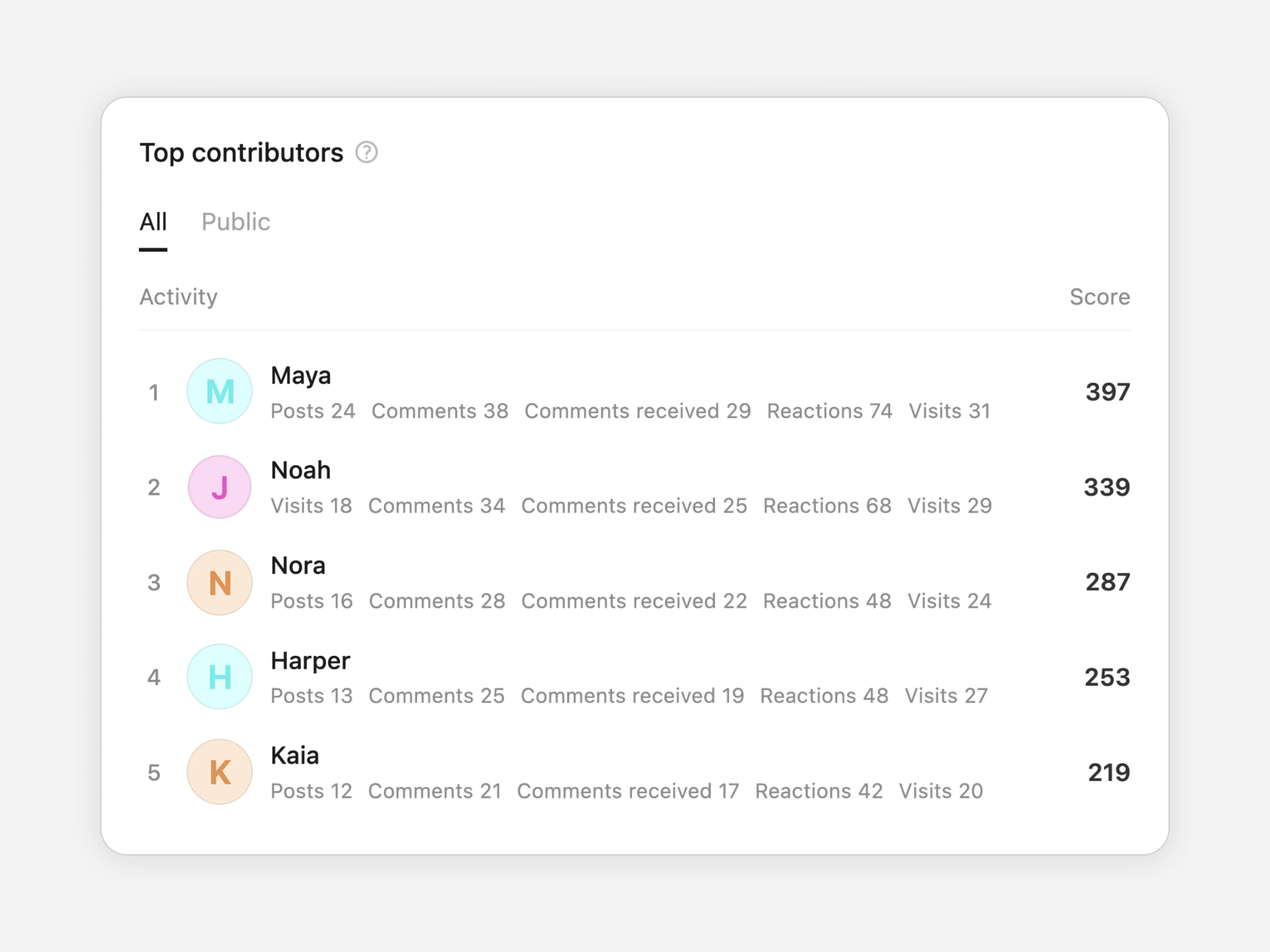
Task: Click the help question mark icon
Action: point(366,153)
